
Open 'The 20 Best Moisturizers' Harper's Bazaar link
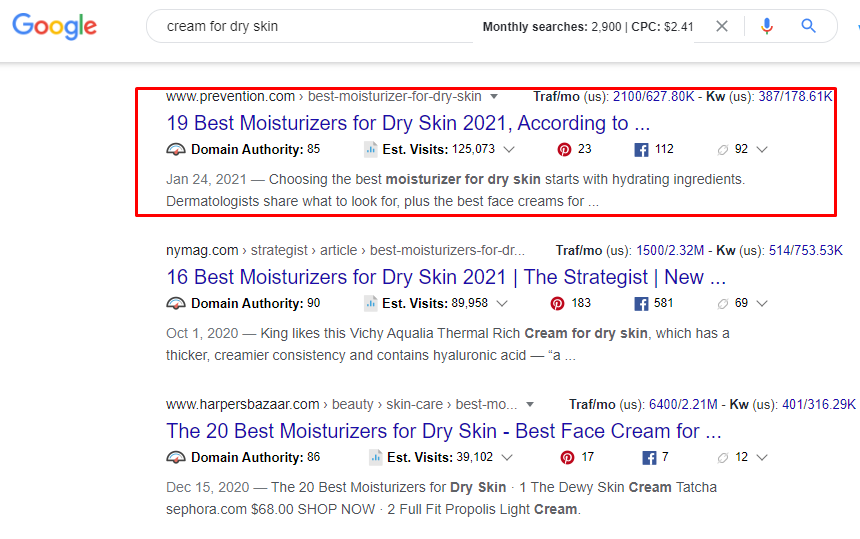click(x=443, y=431)
